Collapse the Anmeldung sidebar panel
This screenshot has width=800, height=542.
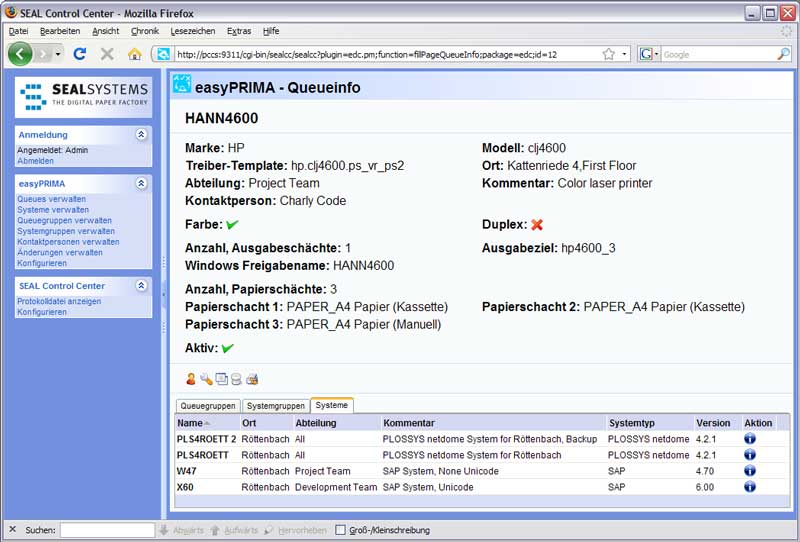point(141,134)
